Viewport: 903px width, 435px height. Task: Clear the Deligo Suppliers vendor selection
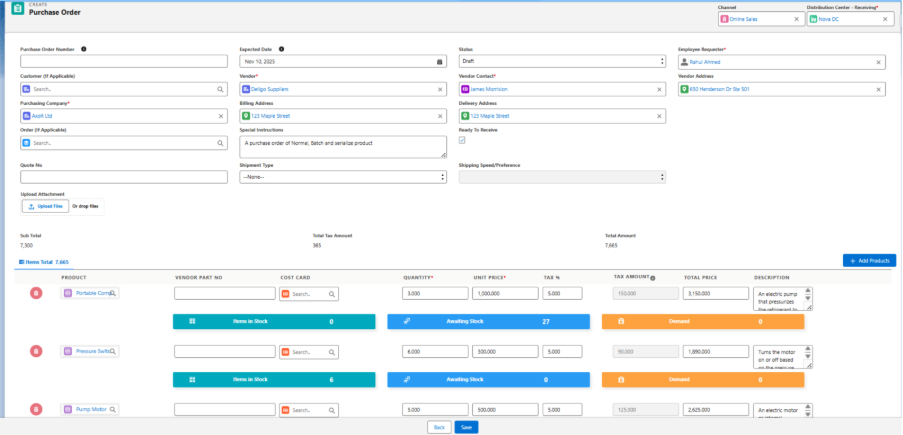(440, 89)
